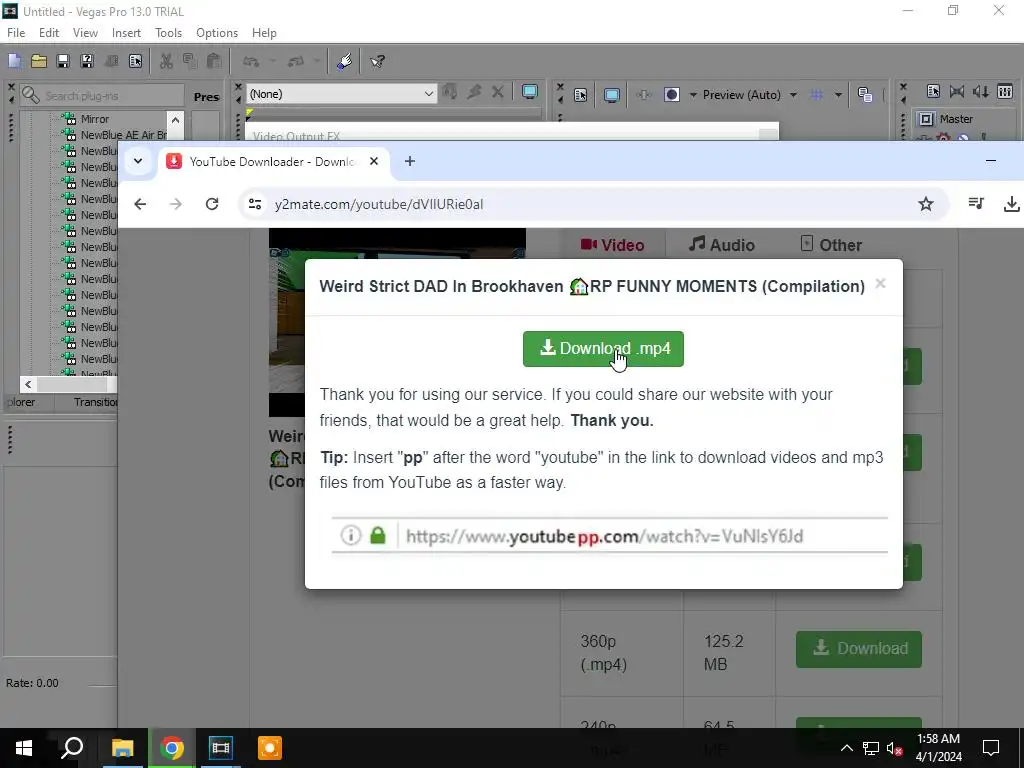Click the media control icon in Chrome toolbar
Screen dimensions: 1024x768
click(976, 204)
